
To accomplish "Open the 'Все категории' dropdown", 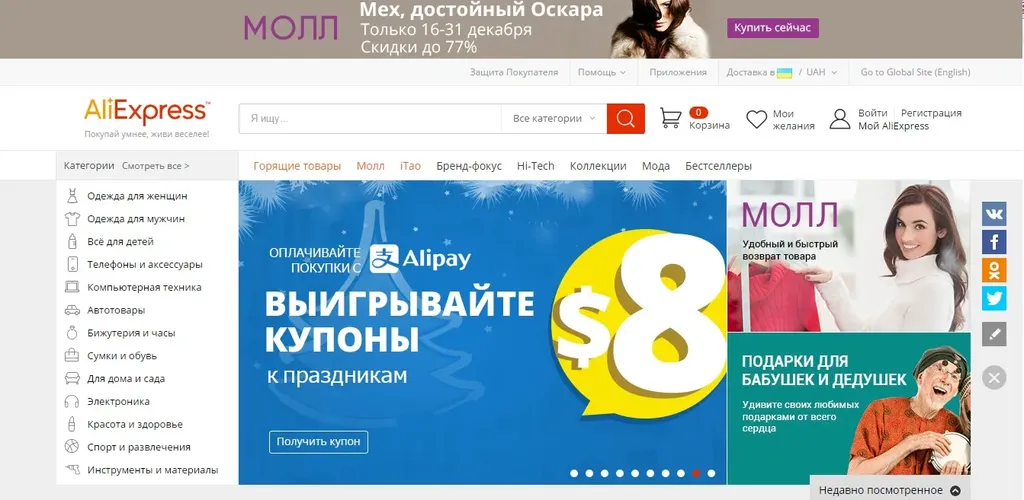I will 554,119.
